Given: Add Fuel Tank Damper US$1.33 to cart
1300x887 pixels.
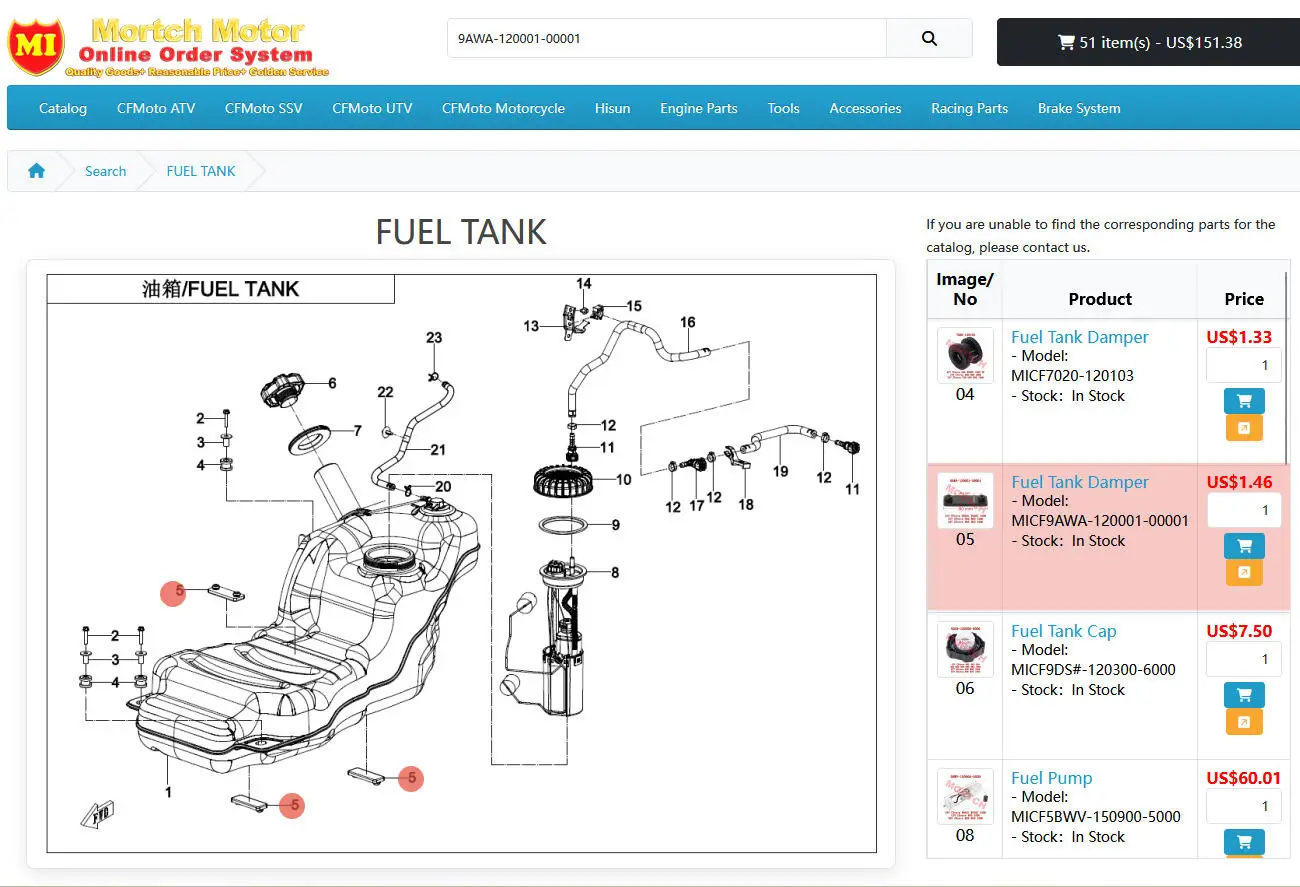Looking at the screenshot, I should coord(1244,401).
